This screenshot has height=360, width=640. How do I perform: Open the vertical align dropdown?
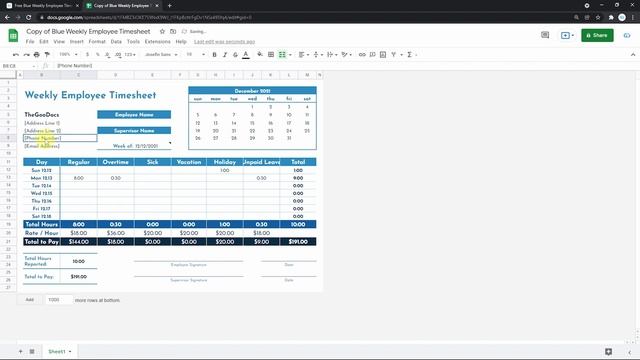pos(318,55)
